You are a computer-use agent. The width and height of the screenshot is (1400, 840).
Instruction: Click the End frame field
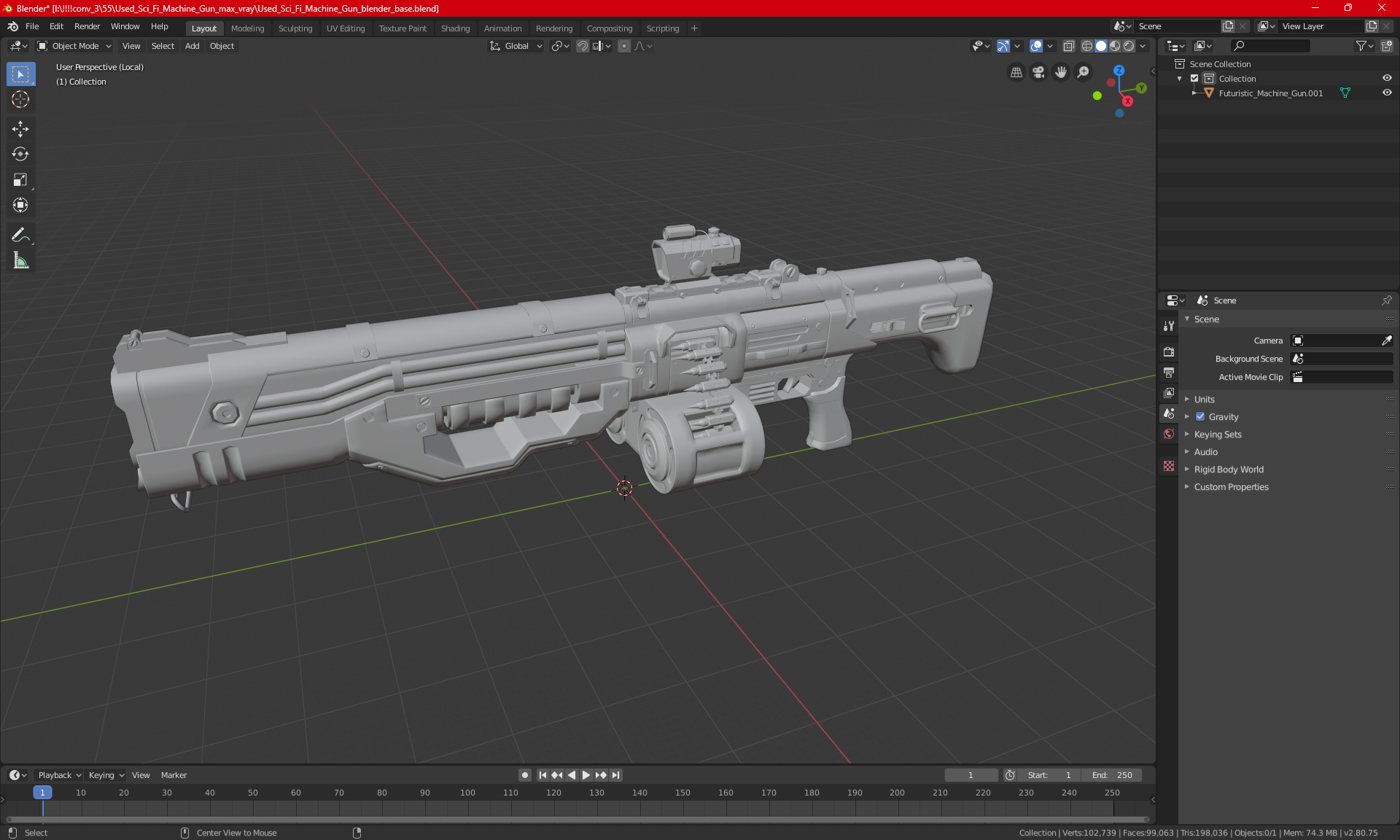[x=1112, y=775]
